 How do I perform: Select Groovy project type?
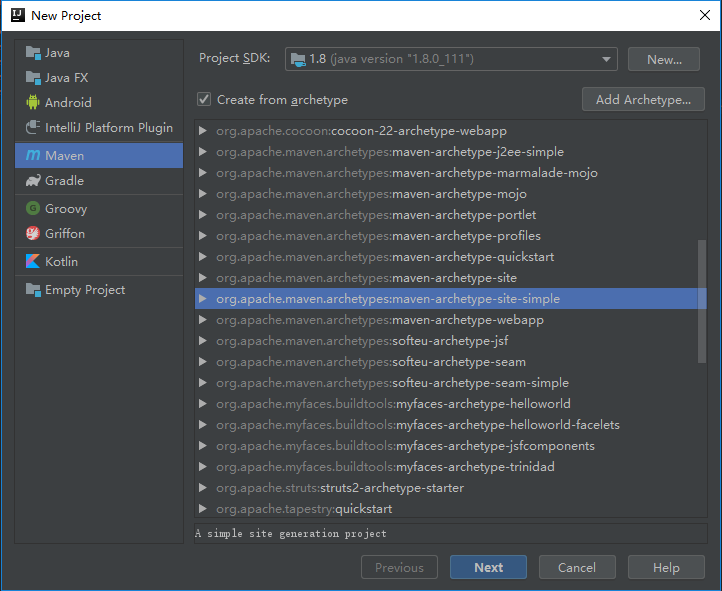pos(99,209)
